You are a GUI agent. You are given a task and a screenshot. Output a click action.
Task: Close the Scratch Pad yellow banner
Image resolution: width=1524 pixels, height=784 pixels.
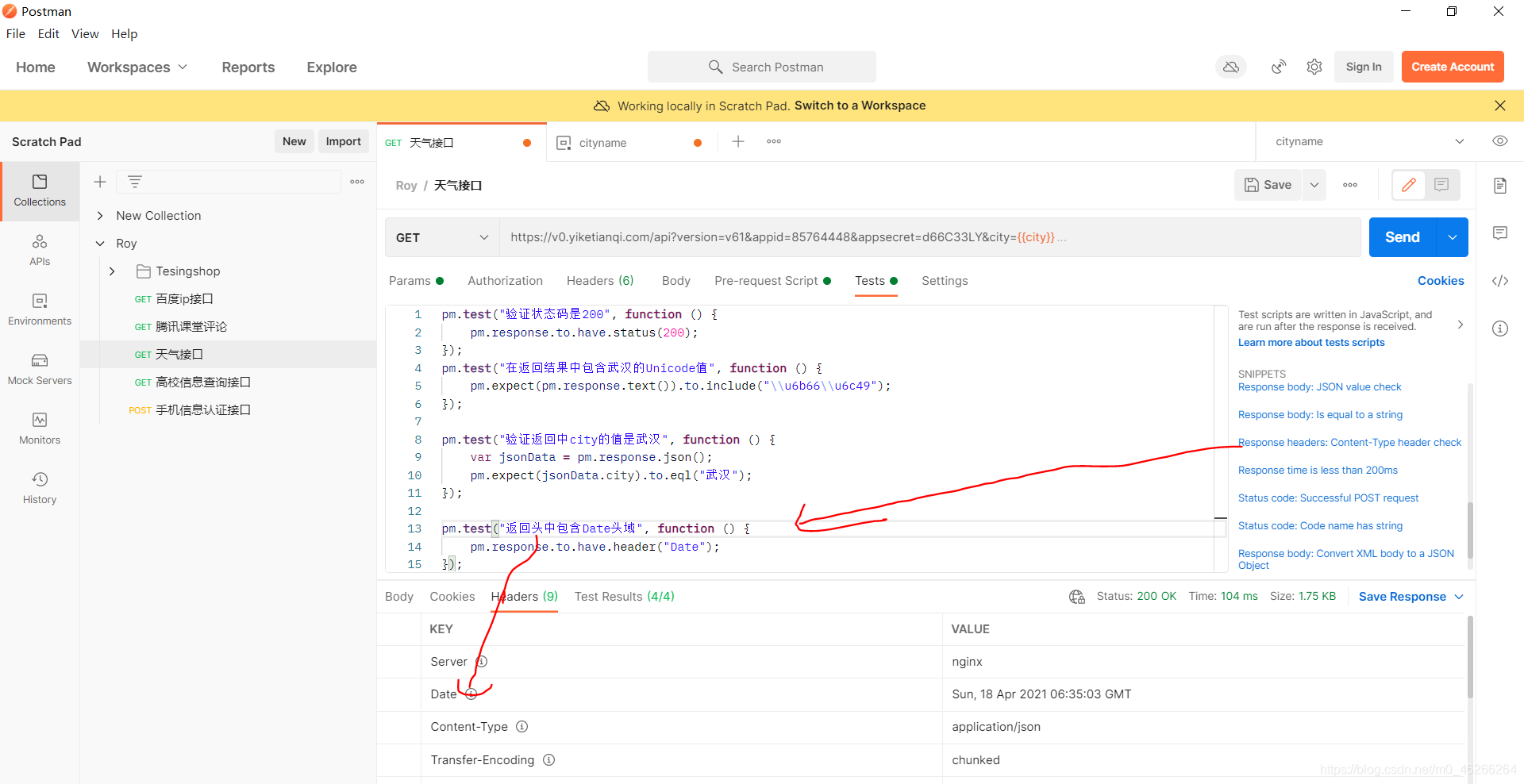pos(1500,106)
